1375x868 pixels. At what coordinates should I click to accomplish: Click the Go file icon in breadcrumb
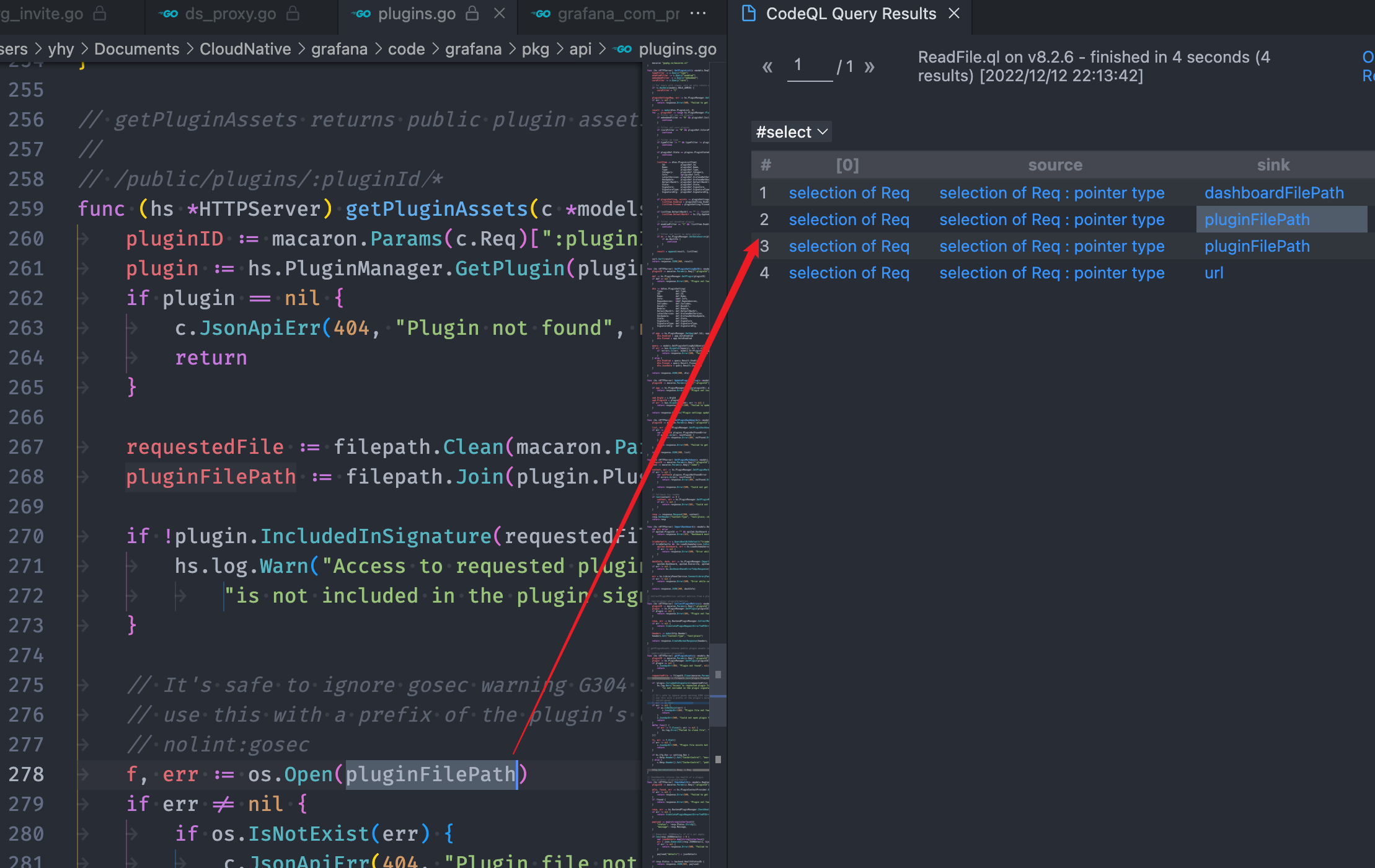(624, 49)
